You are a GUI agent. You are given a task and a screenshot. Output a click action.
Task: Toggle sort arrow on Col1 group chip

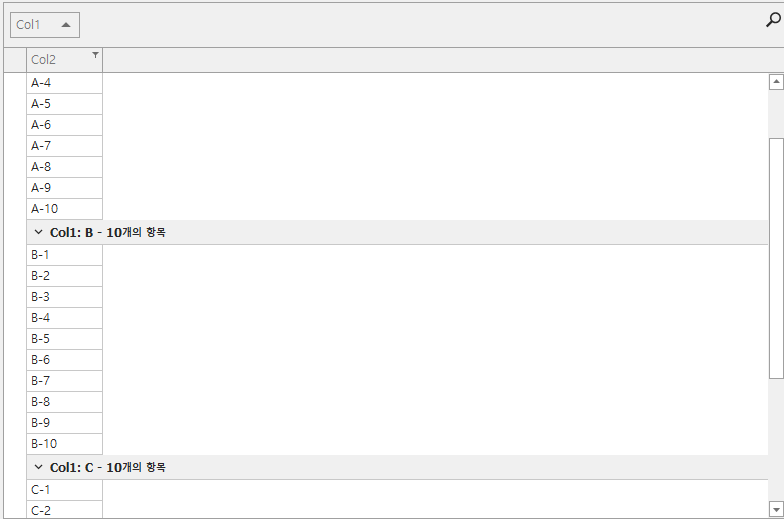[x=66, y=25]
